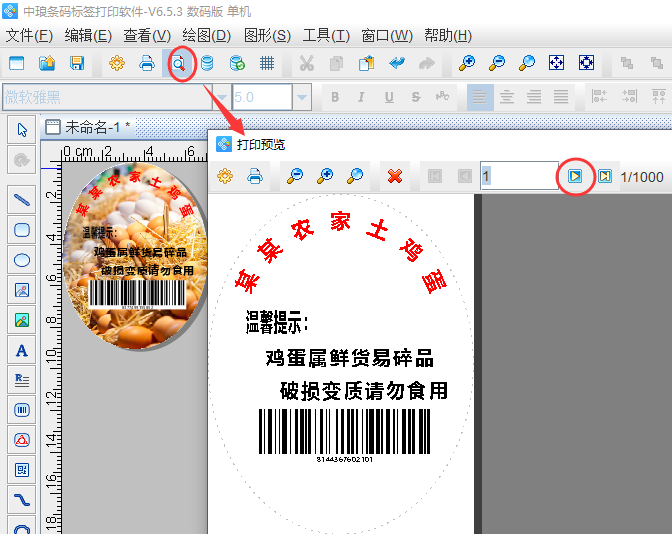Viewport: 672px width, 534px height.
Task: Copy icon in main toolbar
Action: coord(336,63)
